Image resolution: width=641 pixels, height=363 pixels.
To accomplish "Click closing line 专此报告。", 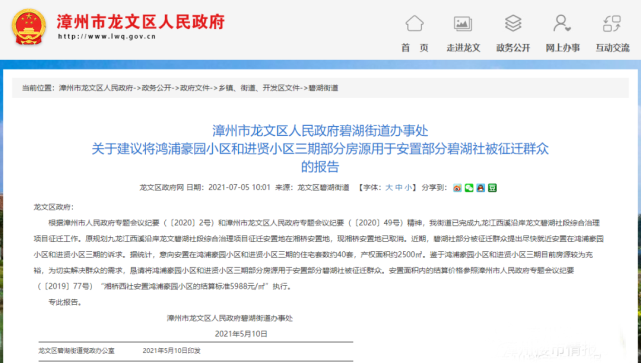I will [x=65, y=302].
